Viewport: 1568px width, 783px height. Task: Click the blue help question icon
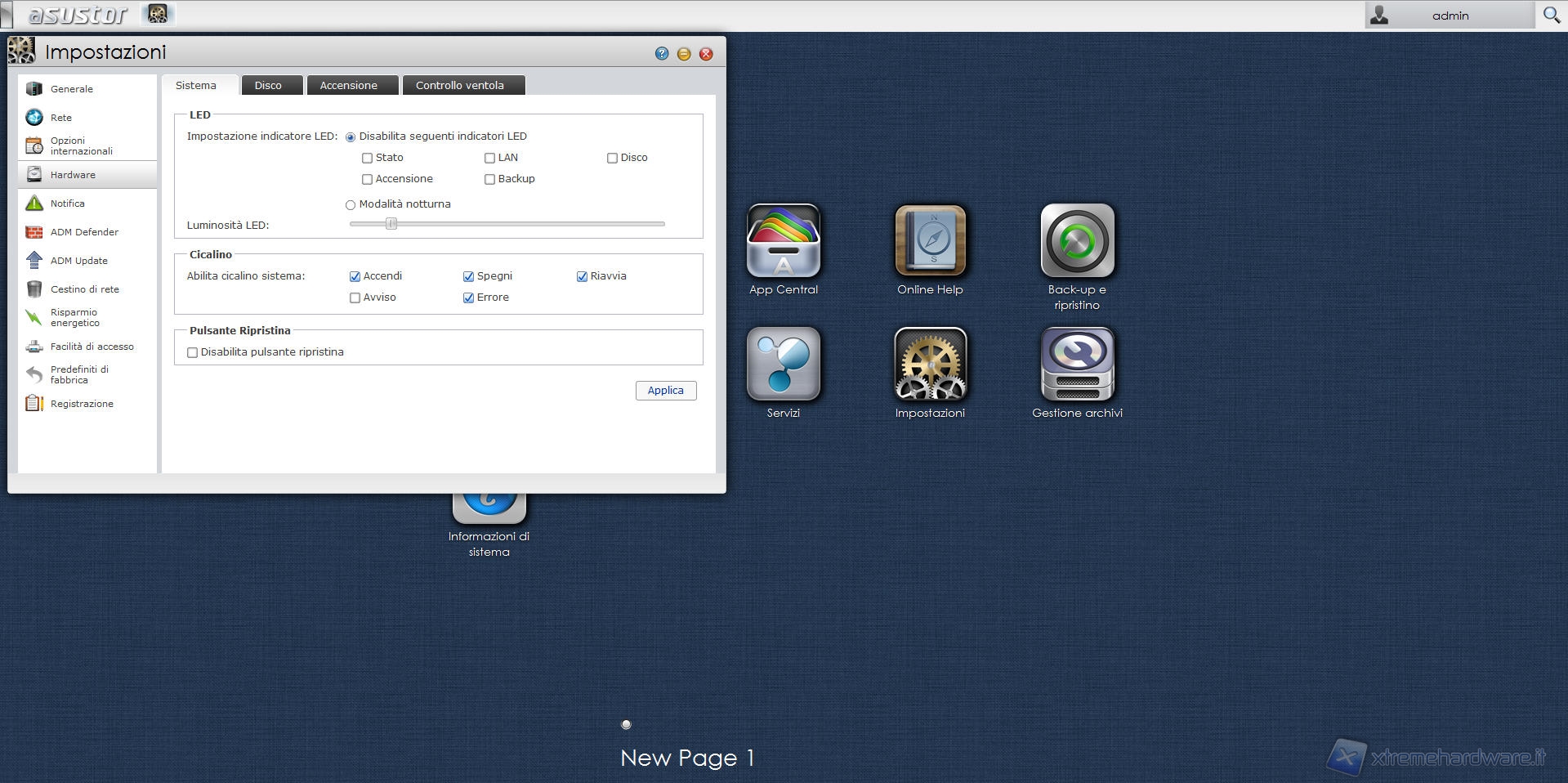tap(662, 54)
